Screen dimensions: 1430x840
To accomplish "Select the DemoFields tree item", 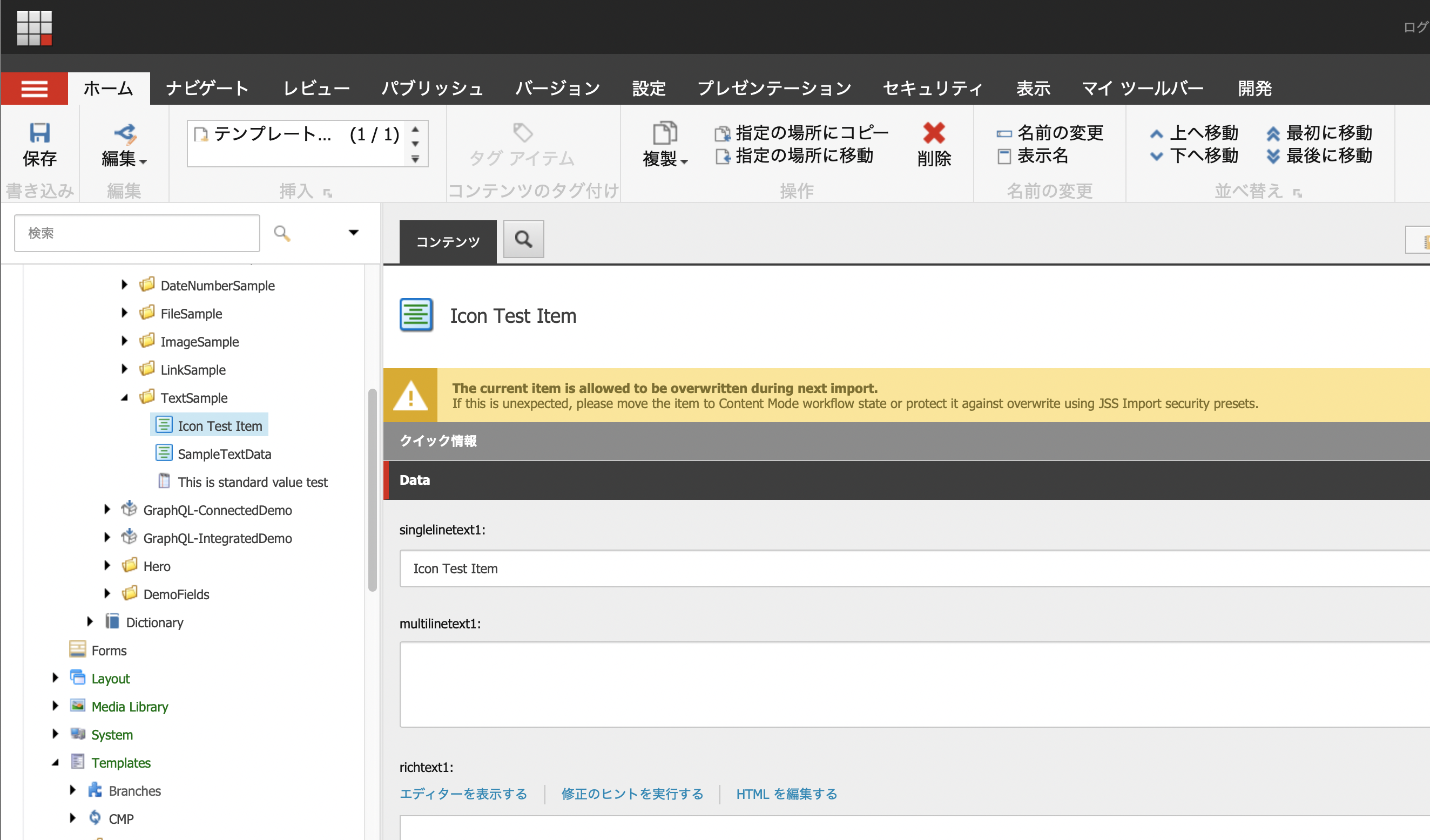I will 176,594.
